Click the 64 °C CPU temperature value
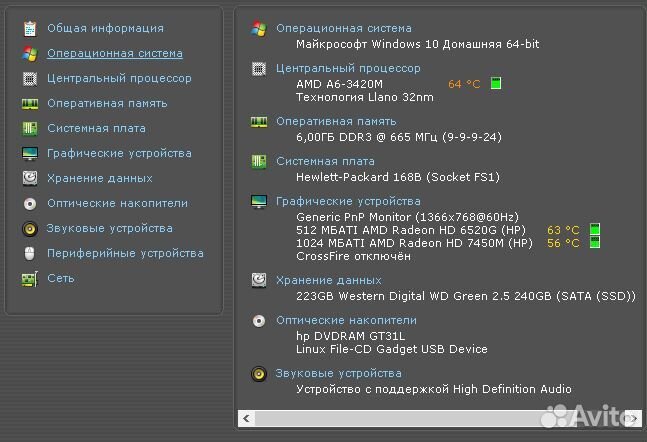Viewport: 647px width, 442px height. click(x=464, y=84)
